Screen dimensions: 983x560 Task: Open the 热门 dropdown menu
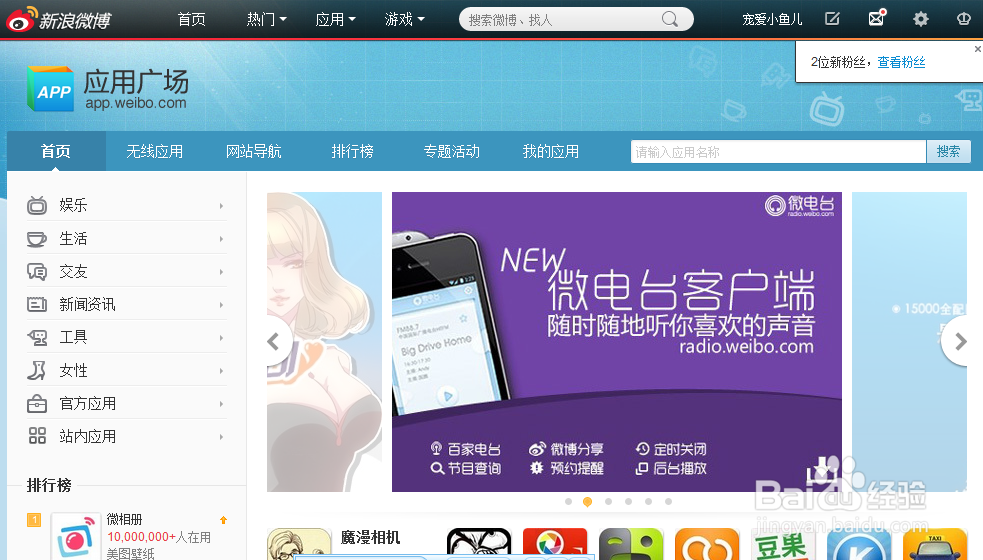266,19
